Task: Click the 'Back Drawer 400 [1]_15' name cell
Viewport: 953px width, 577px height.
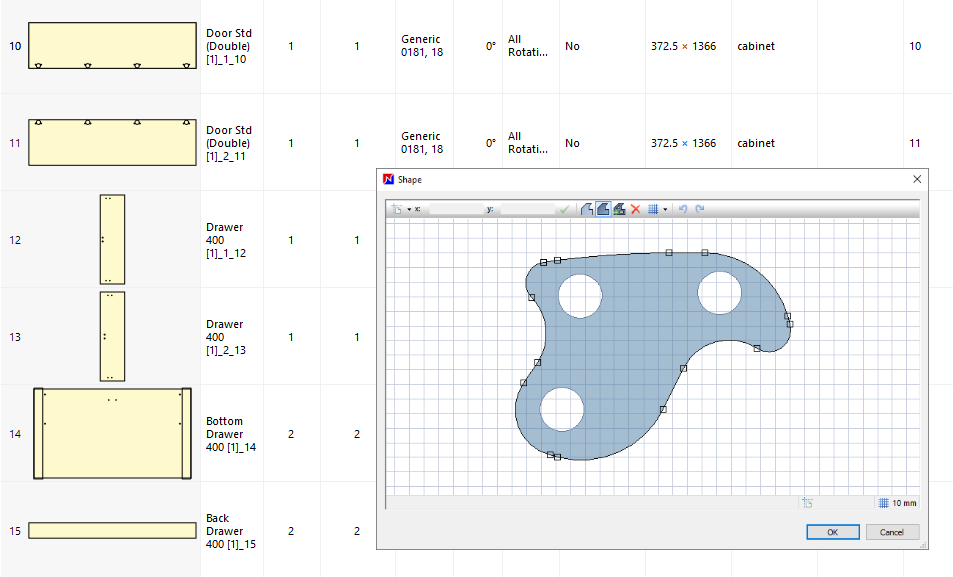Action: (231, 531)
